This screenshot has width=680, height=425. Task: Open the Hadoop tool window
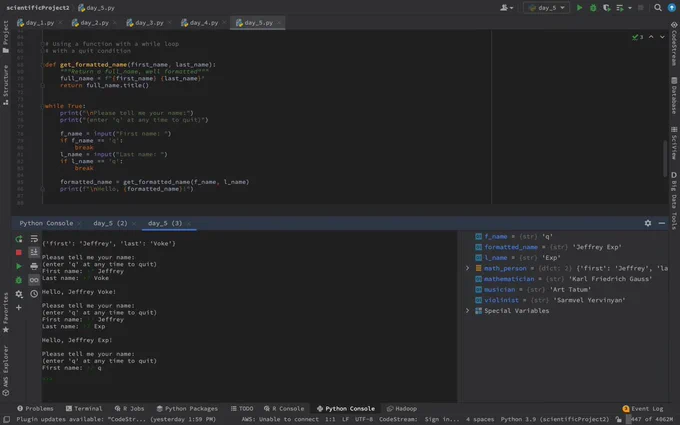click(402, 409)
